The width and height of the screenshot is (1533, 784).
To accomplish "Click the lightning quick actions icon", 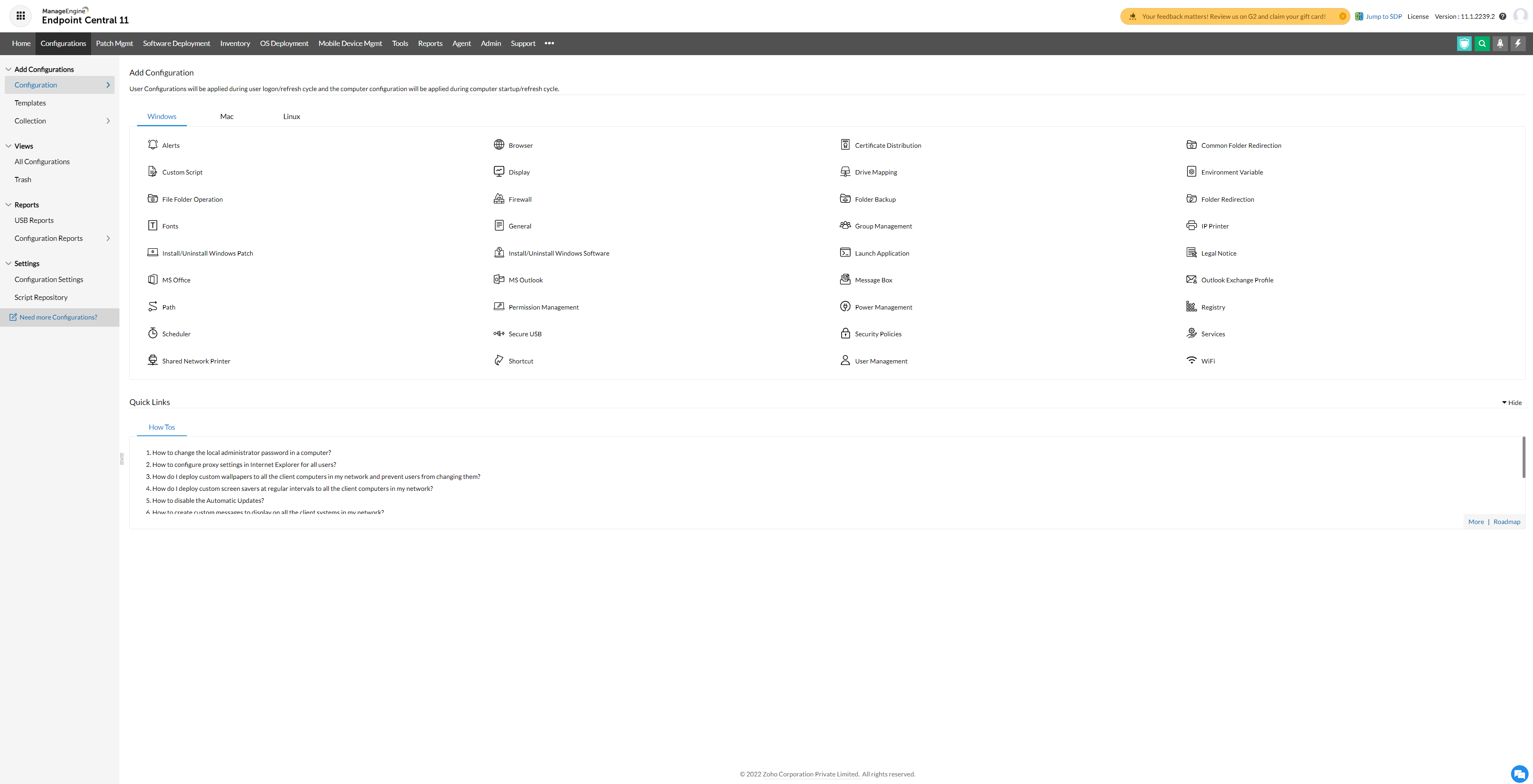I will 1517,44.
